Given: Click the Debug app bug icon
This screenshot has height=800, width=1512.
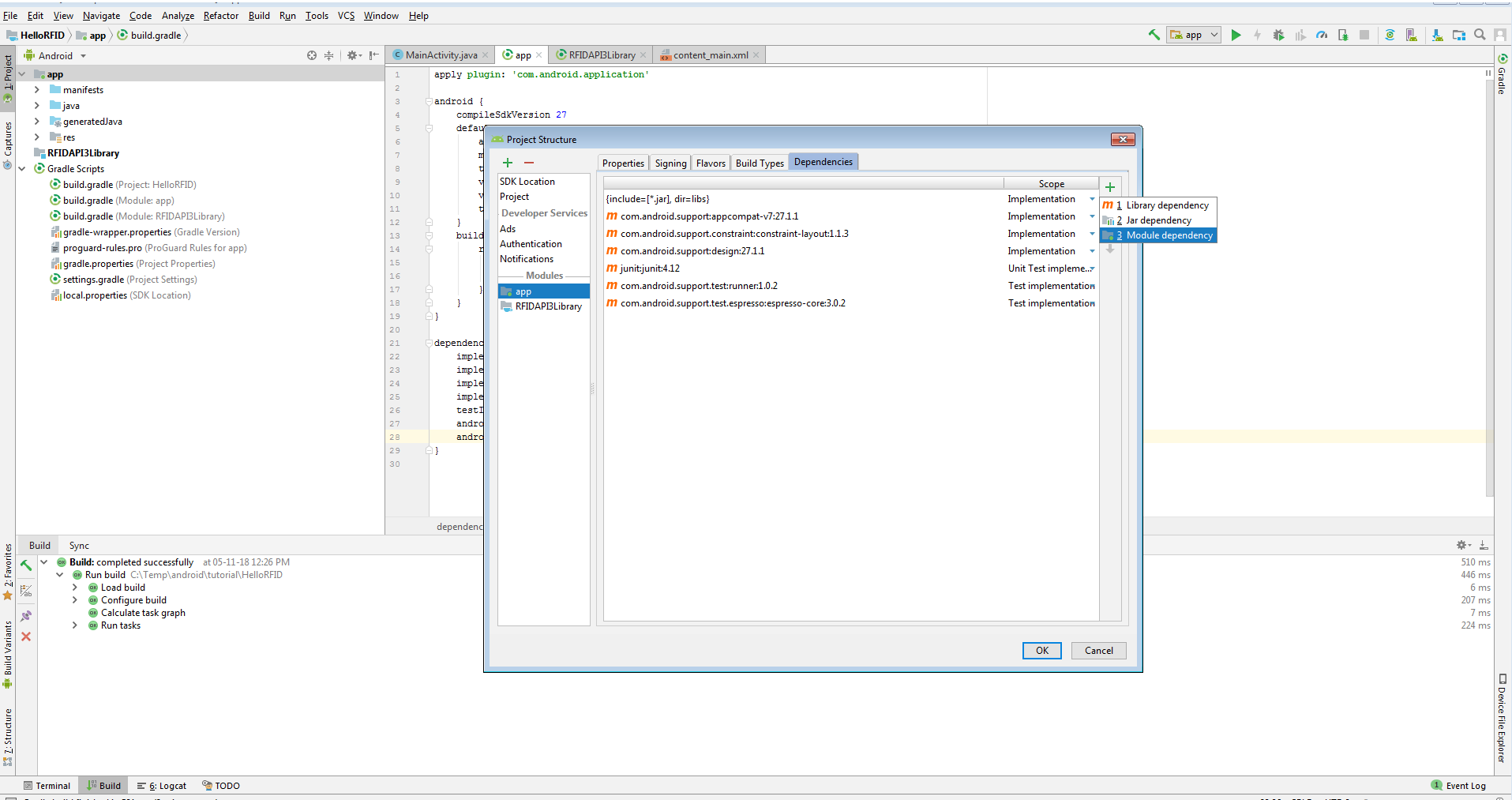Looking at the screenshot, I should coord(1278,35).
